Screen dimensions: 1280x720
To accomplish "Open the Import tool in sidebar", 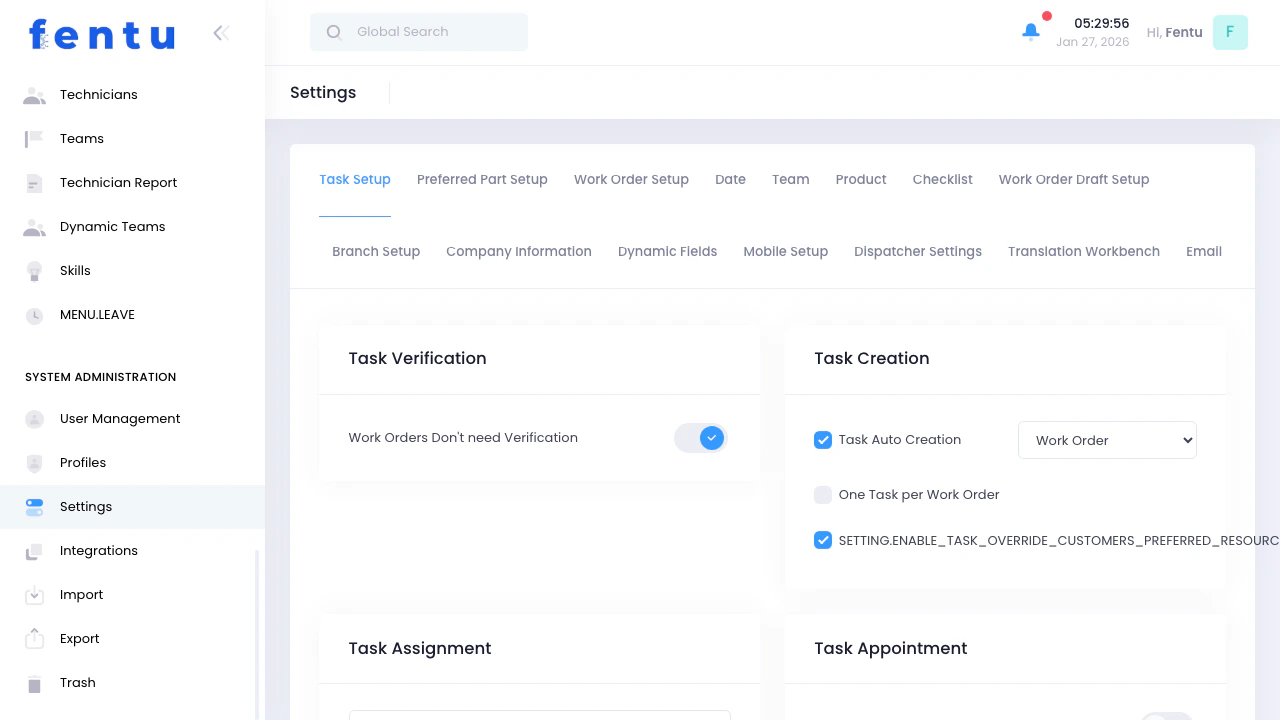I will click(81, 594).
